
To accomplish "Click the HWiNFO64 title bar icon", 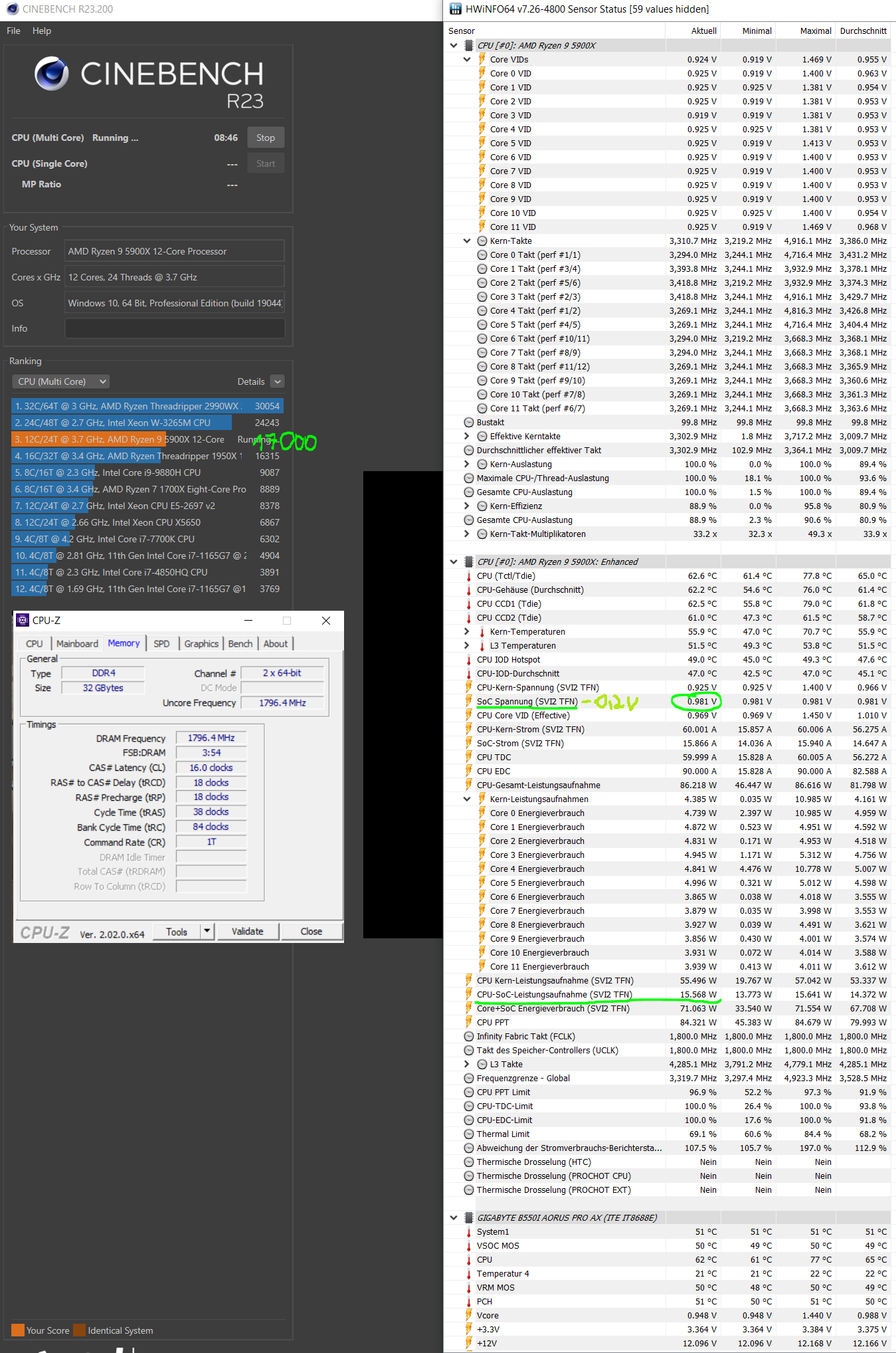I will [455, 9].
